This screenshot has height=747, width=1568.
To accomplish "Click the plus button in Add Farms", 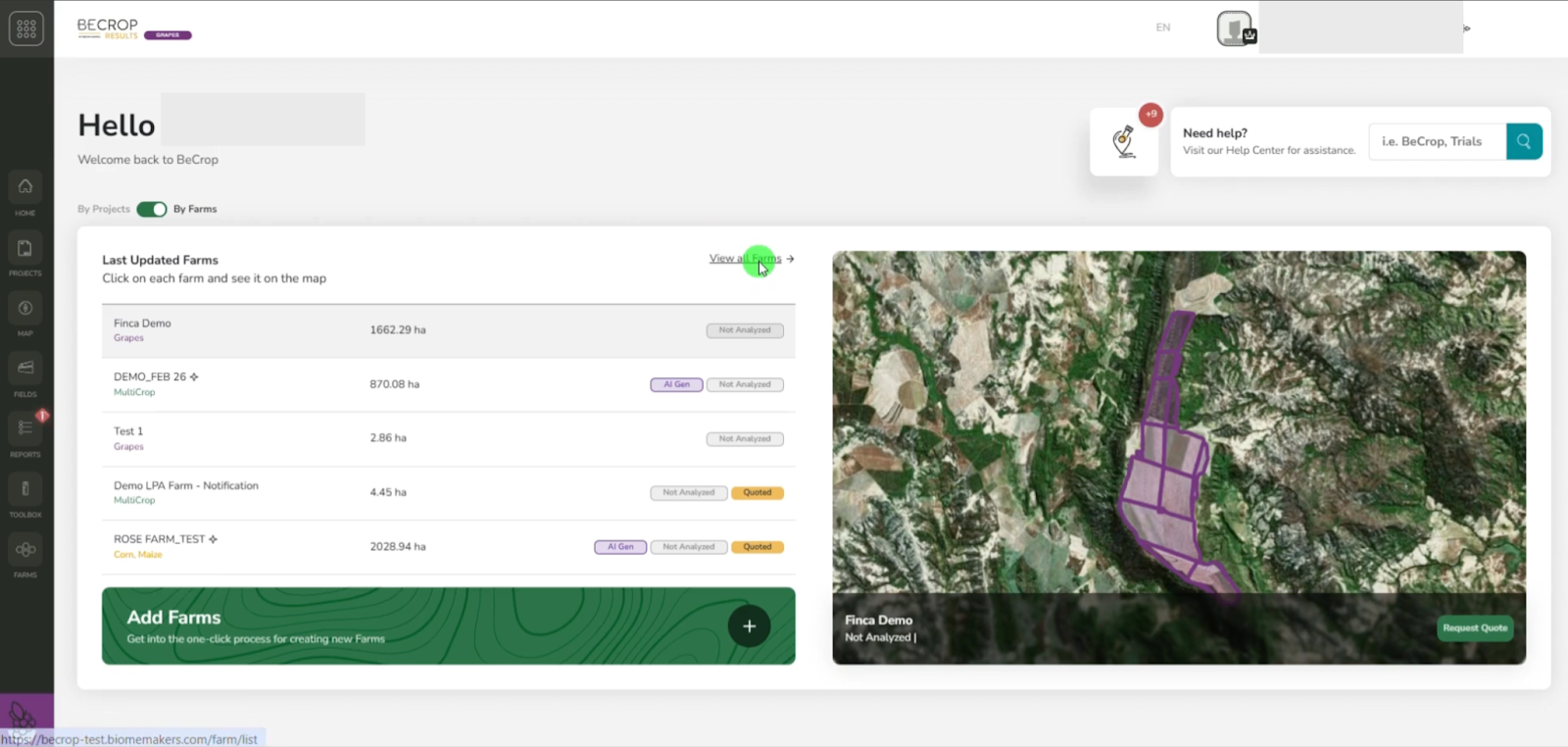I will [x=749, y=626].
